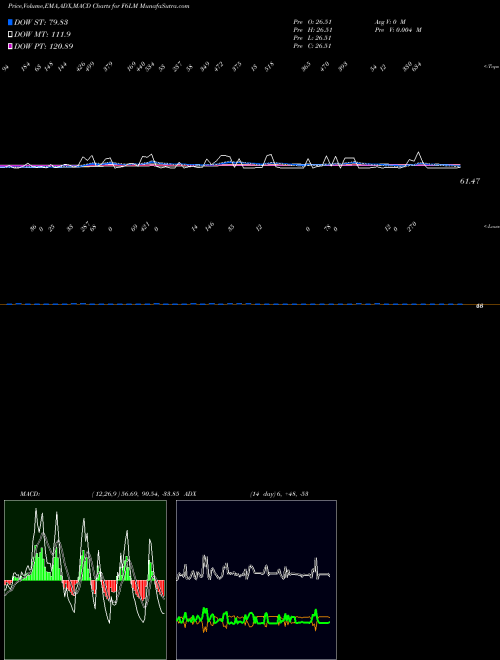Image resolution: width=500 pixels, height=660 pixels.
Task: Click the ADX heading label
Action: click(190, 494)
